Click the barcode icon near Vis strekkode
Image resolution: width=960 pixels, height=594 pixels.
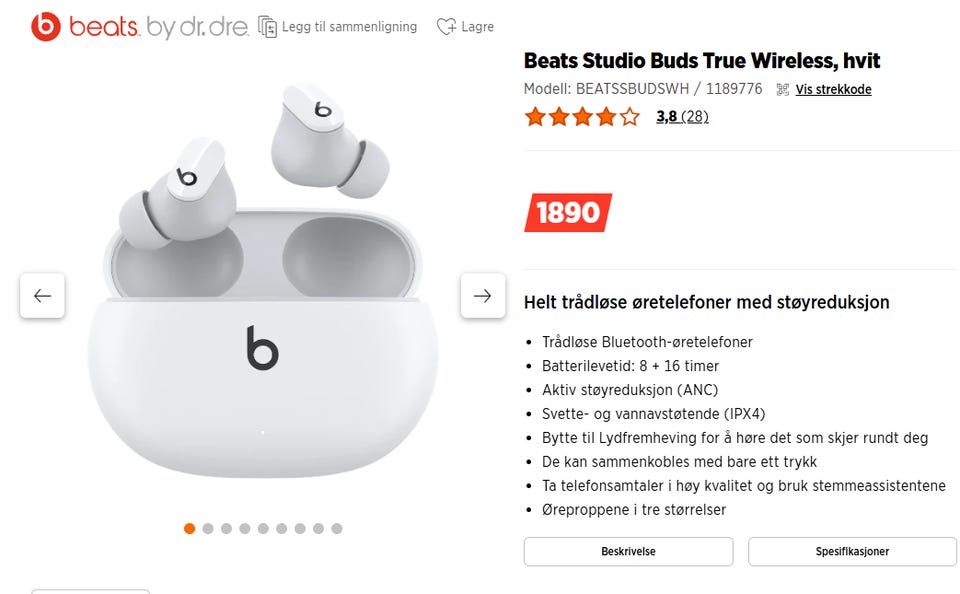point(782,90)
